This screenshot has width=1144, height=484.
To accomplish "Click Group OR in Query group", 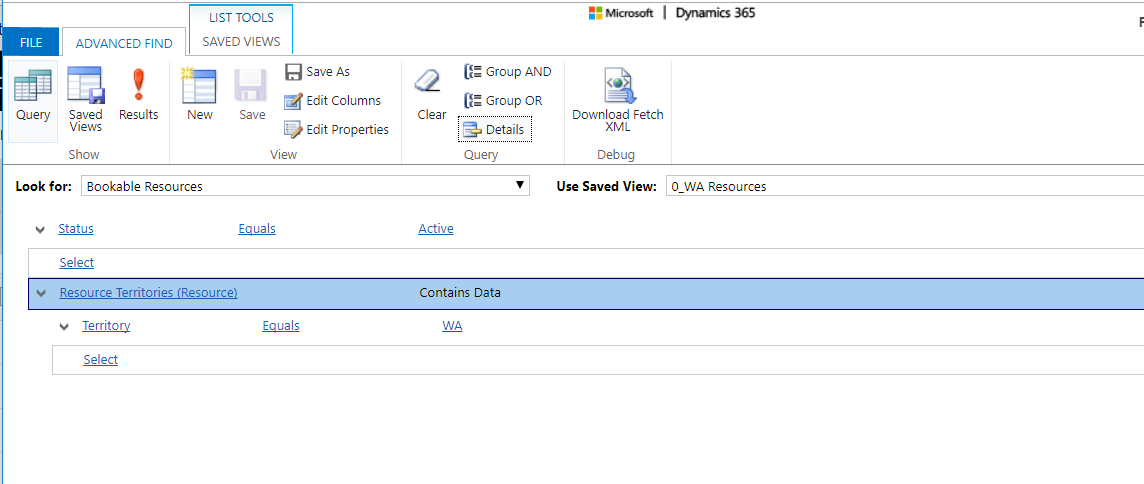I will (503, 101).
